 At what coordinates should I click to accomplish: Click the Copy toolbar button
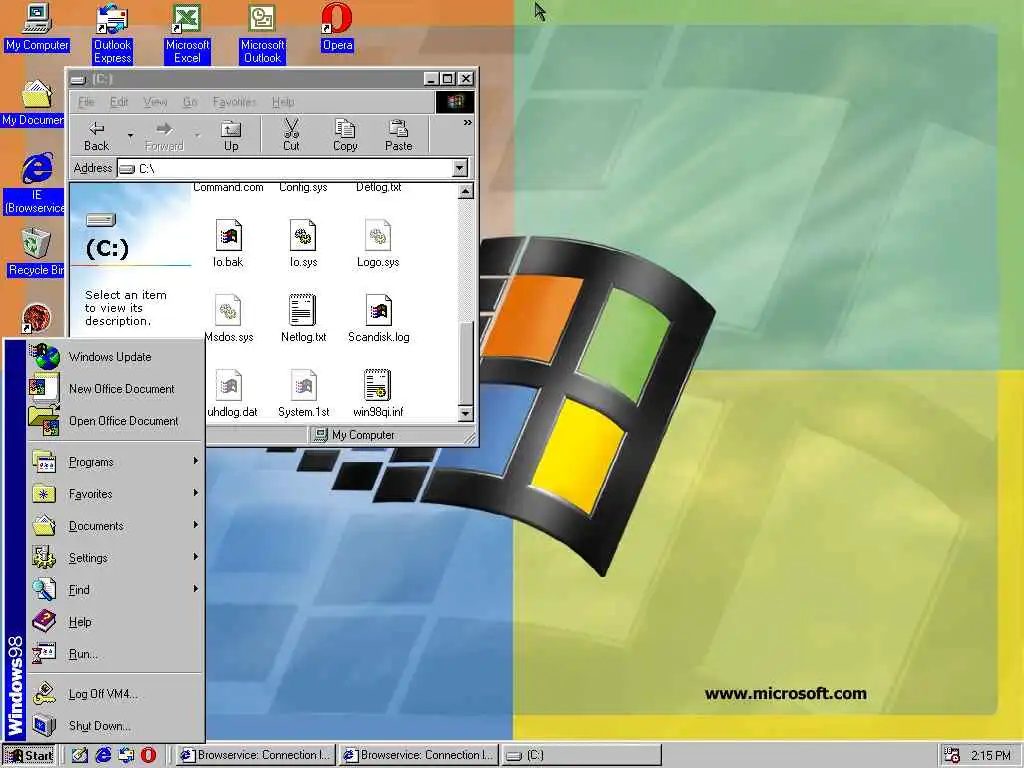[x=345, y=136]
